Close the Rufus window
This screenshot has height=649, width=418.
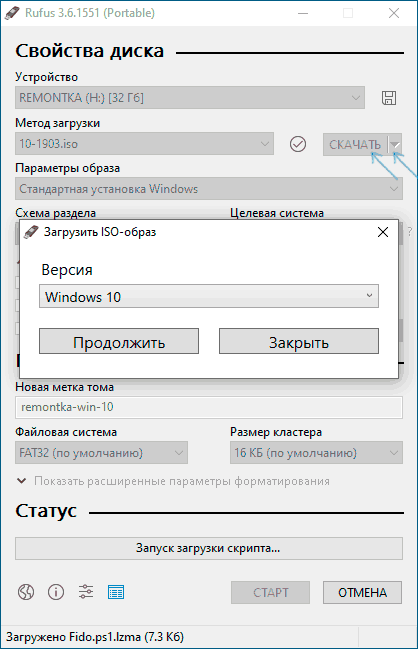point(394,13)
